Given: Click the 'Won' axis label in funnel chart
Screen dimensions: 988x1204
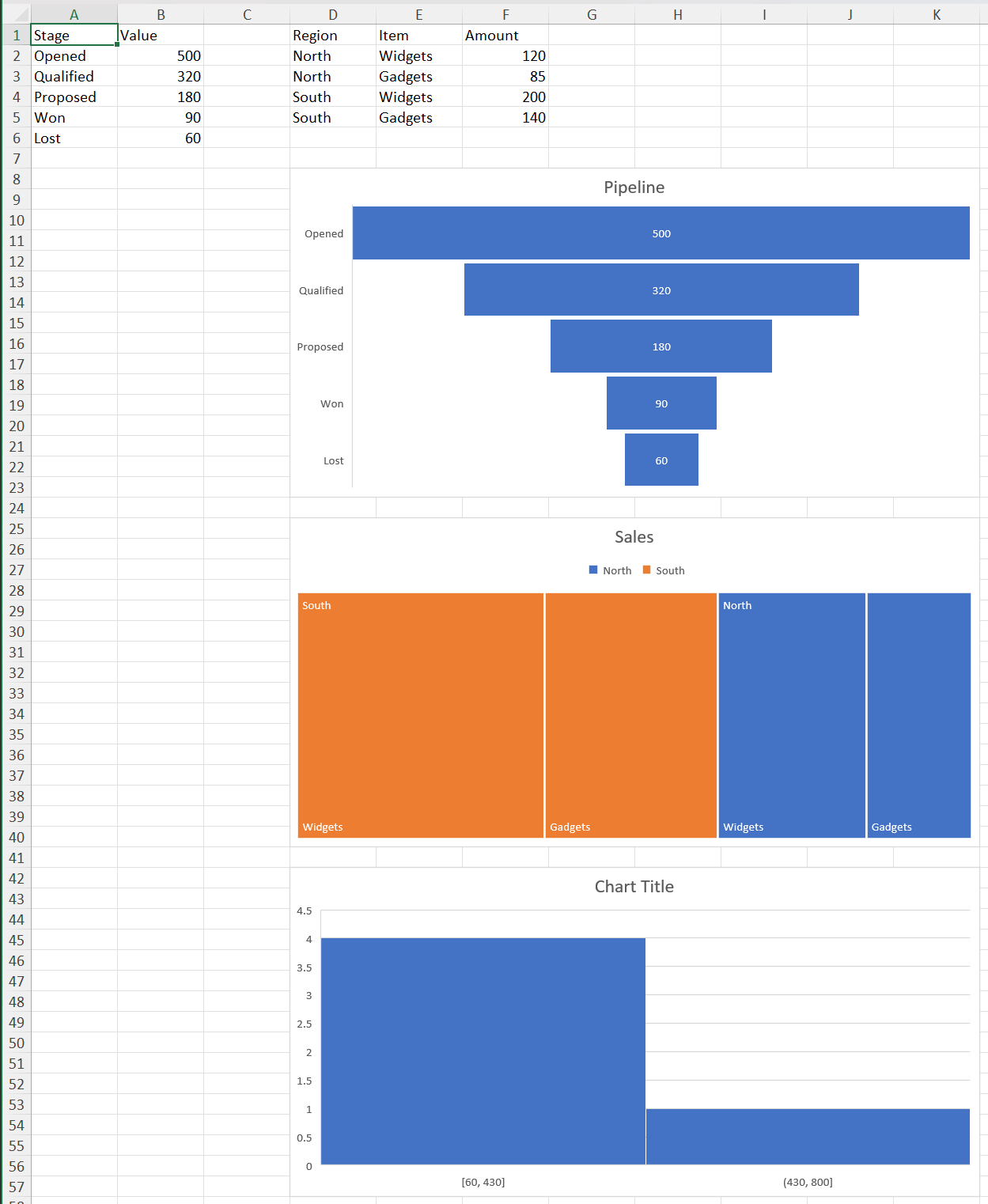Looking at the screenshot, I should tap(332, 403).
